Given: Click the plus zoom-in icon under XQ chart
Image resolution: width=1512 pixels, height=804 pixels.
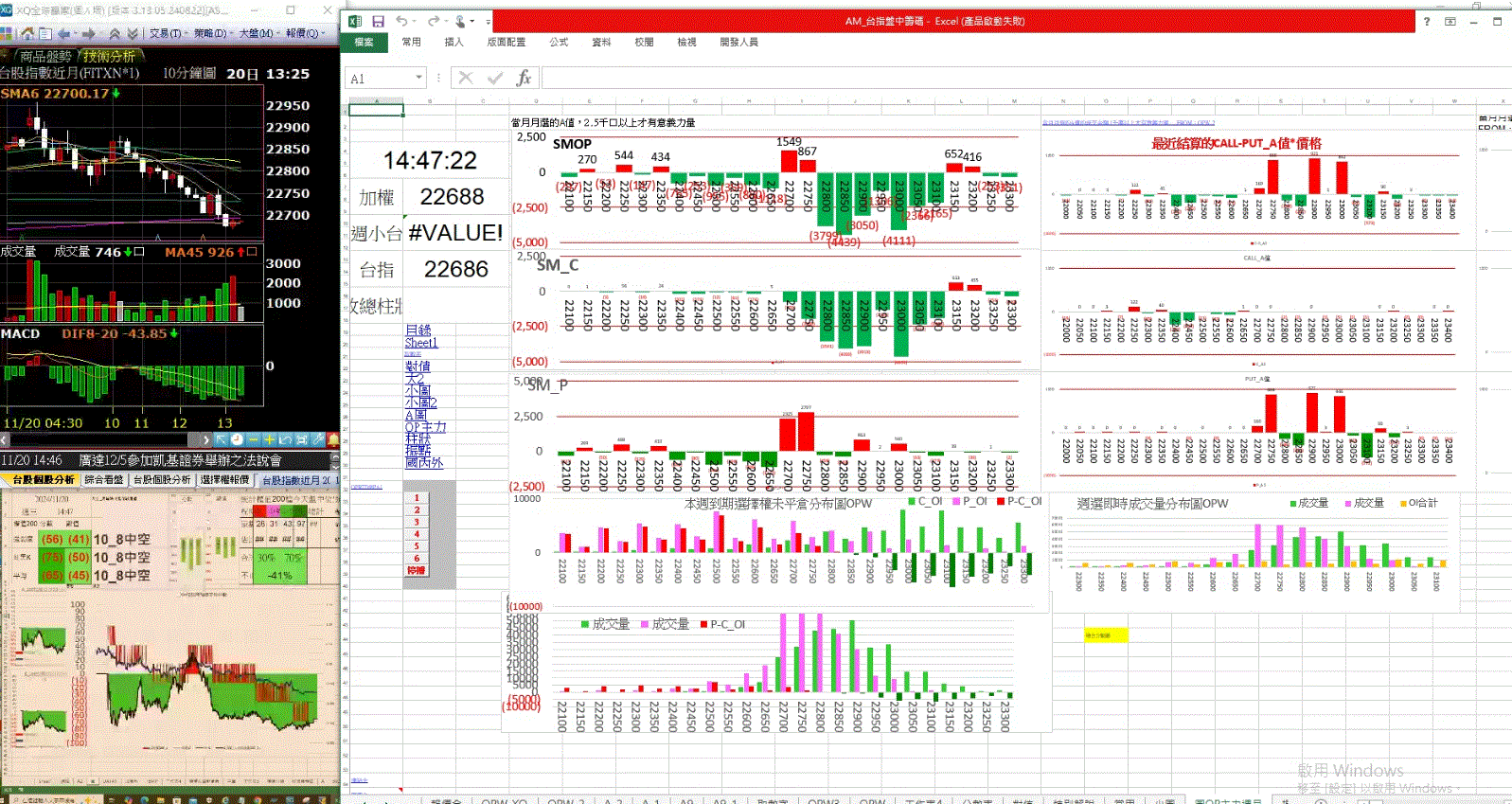Looking at the screenshot, I should [x=269, y=439].
